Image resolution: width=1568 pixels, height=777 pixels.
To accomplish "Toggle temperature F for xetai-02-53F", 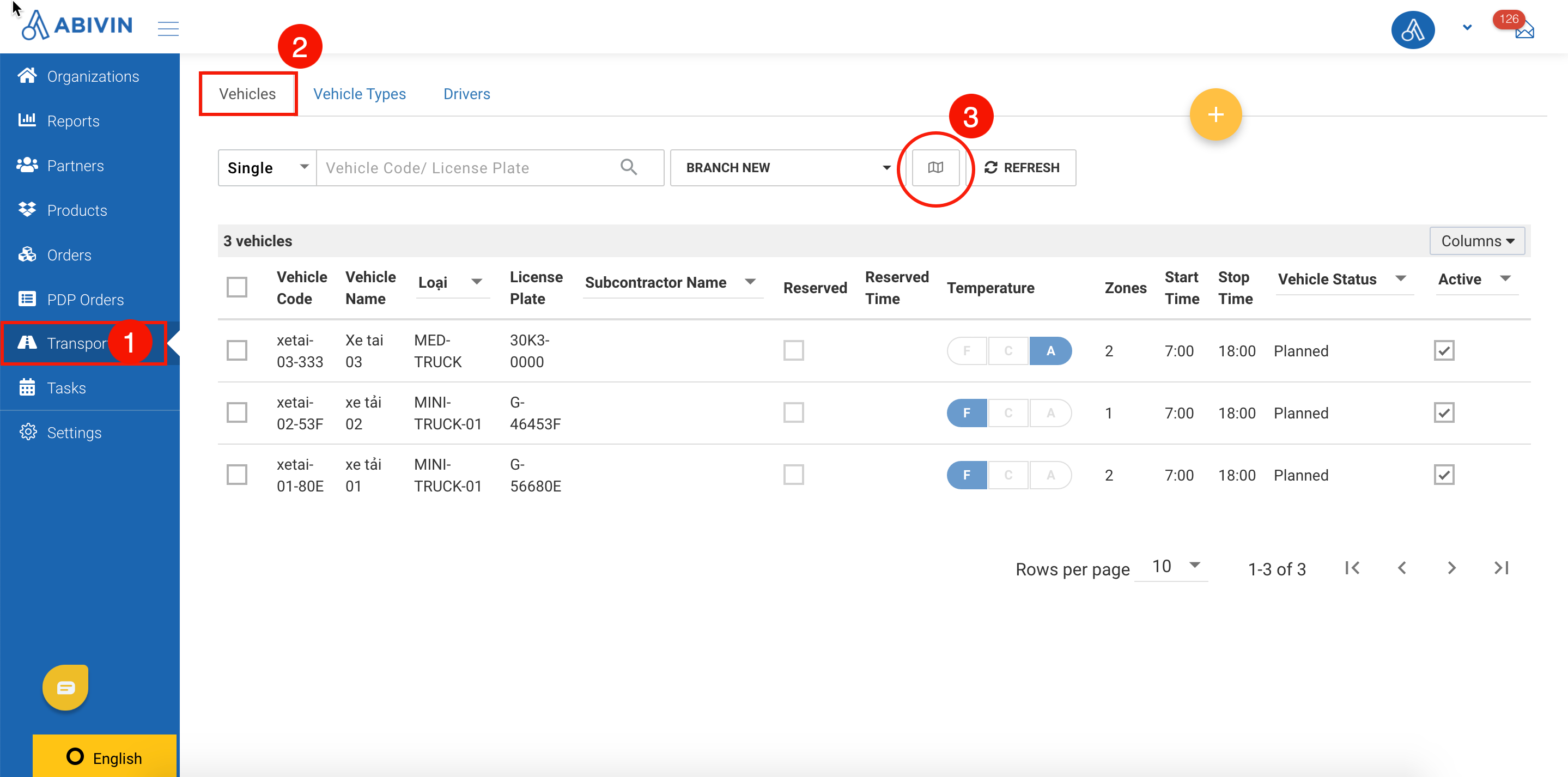I will pyautogui.click(x=967, y=413).
